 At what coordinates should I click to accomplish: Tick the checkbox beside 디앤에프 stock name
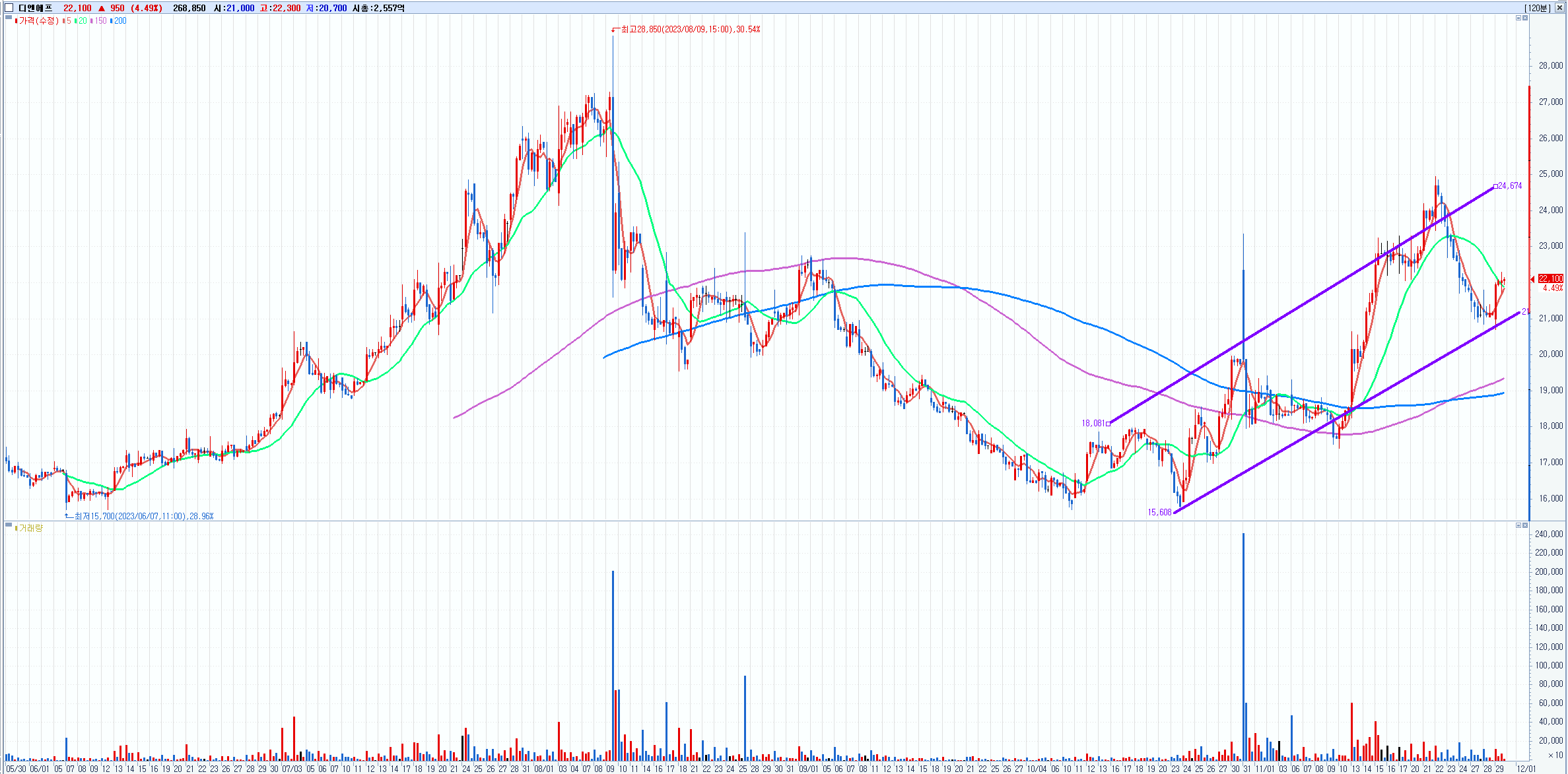(9, 8)
